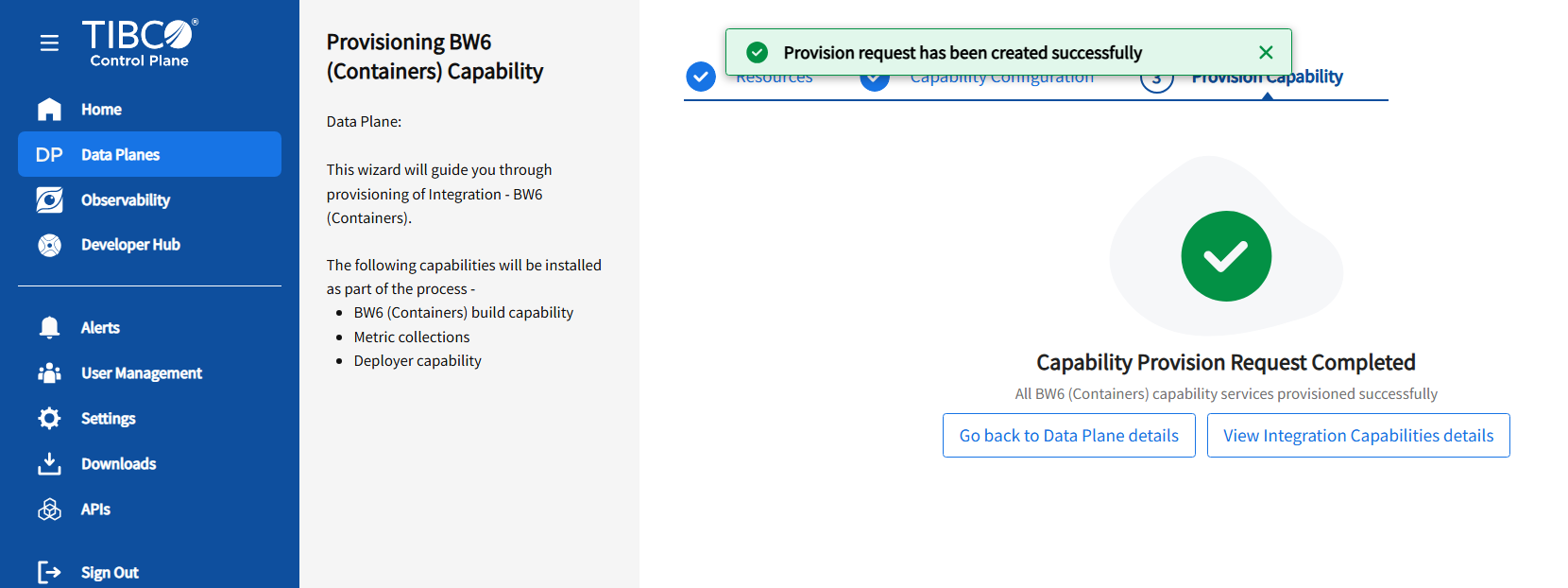This screenshot has height=588, width=1568.
Task: Go to the Resources wizard step
Action: click(x=774, y=81)
